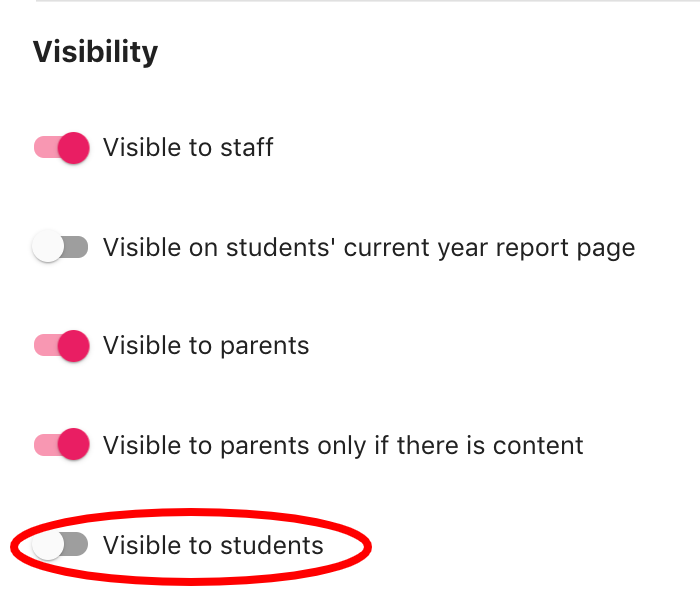Click the pink knob of the Visible to staff switch
The height and width of the screenshot is (596, 700).
pos(74,148)
